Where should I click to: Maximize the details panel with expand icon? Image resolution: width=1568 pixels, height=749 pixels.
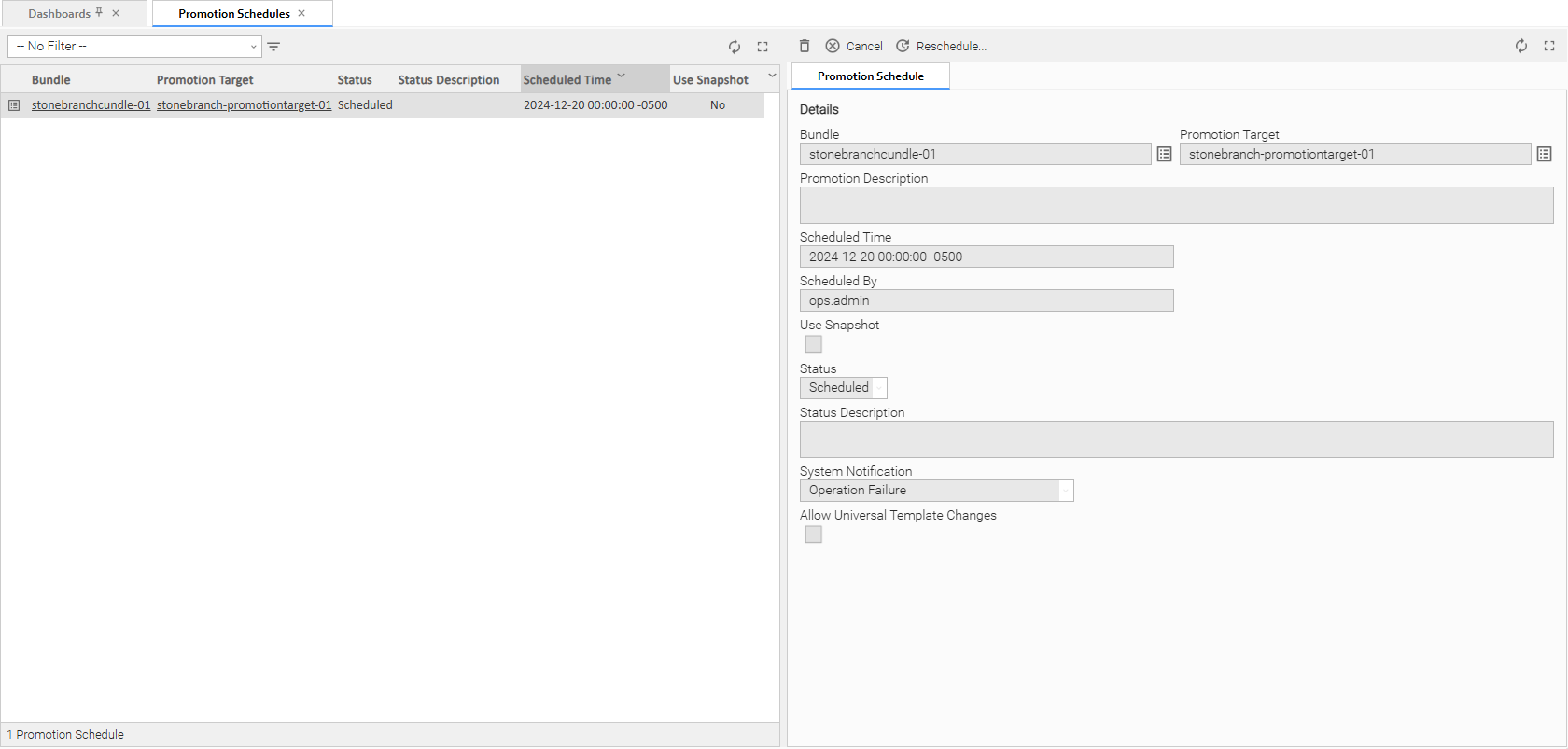(1549, 46)
